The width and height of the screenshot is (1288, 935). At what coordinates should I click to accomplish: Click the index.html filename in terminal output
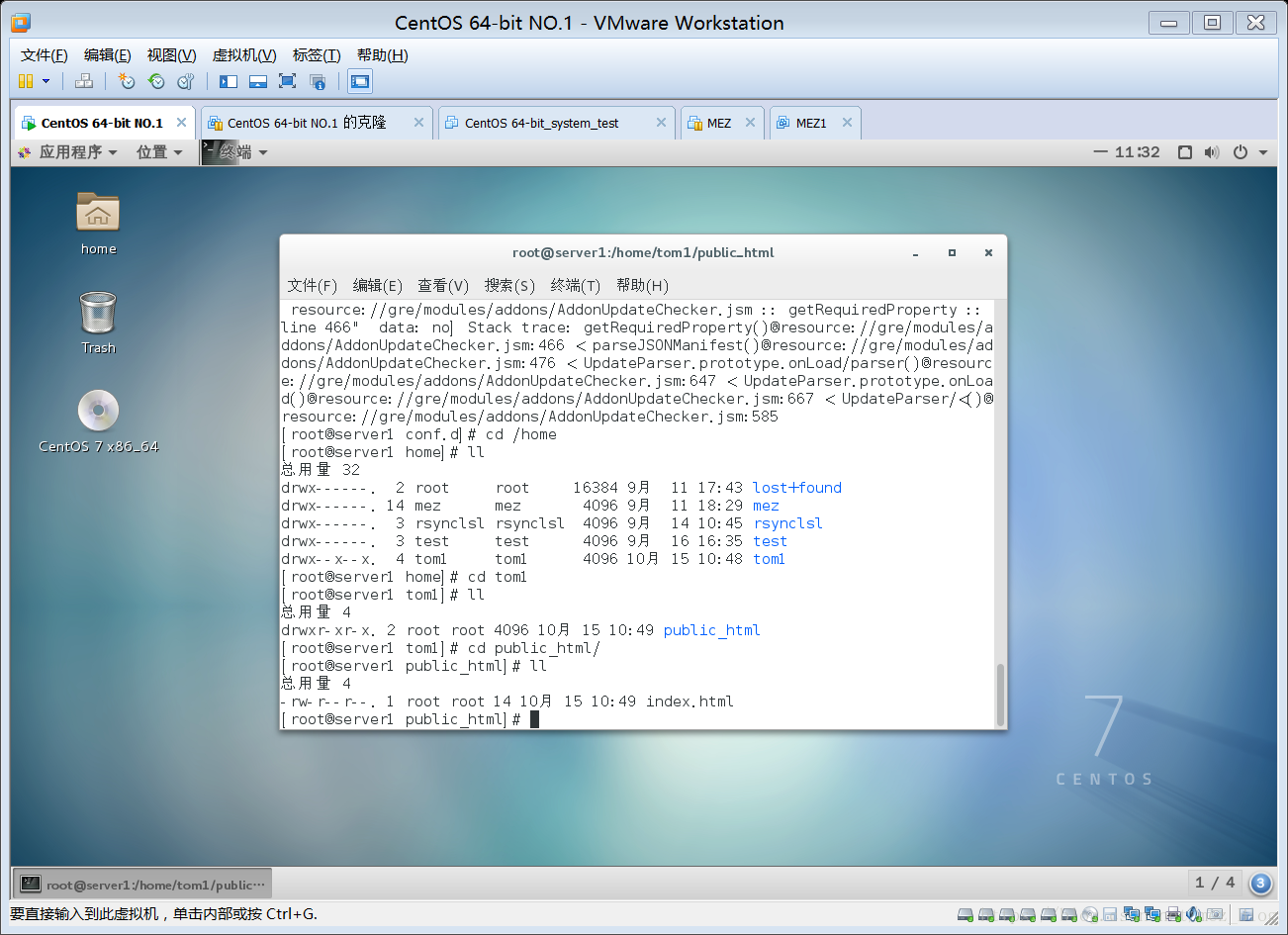tap(690, 701)
